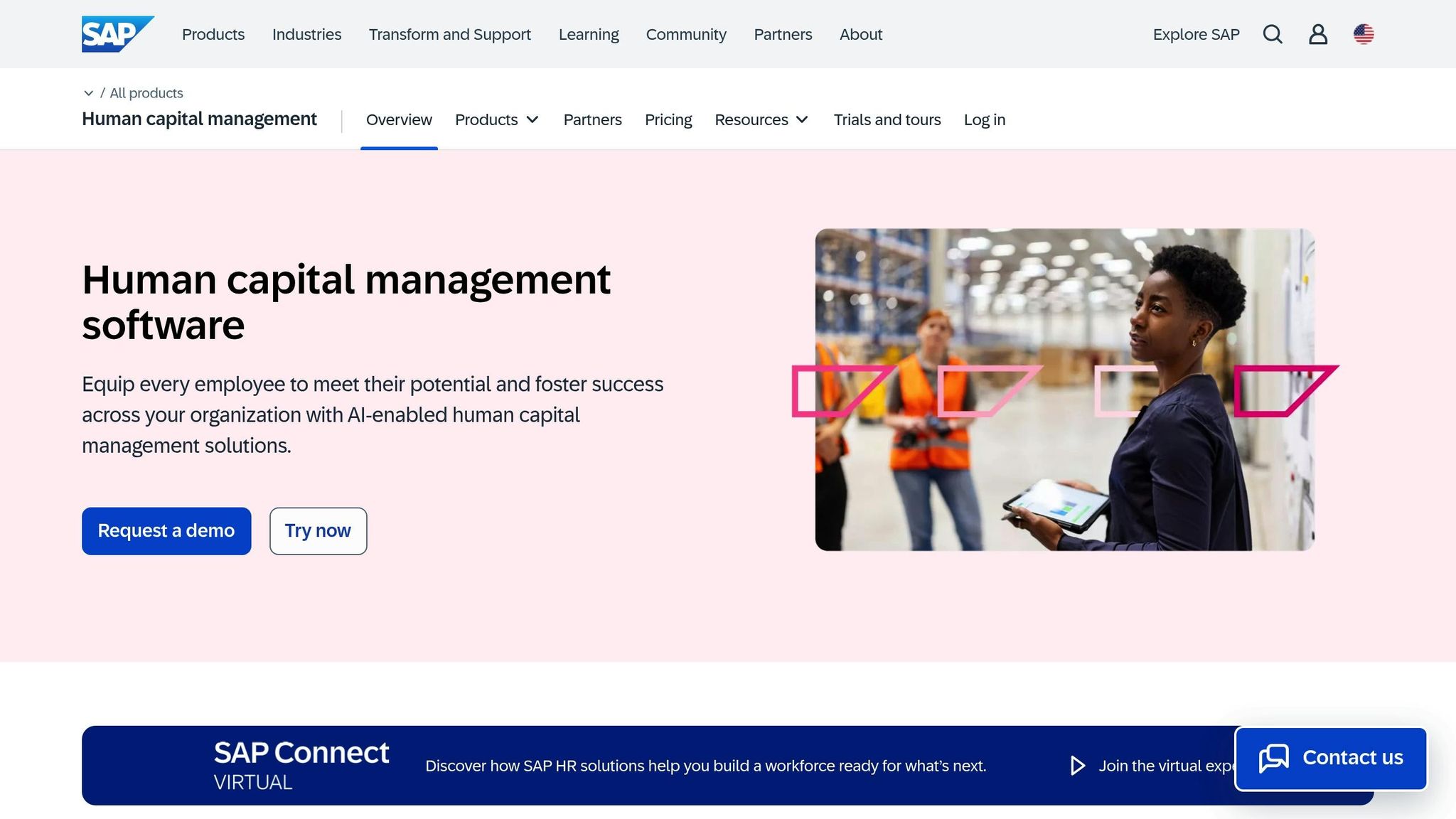The image size is (1456, 819).
Task: Open the All products breadcrumb link
Action: click(146, 93)
